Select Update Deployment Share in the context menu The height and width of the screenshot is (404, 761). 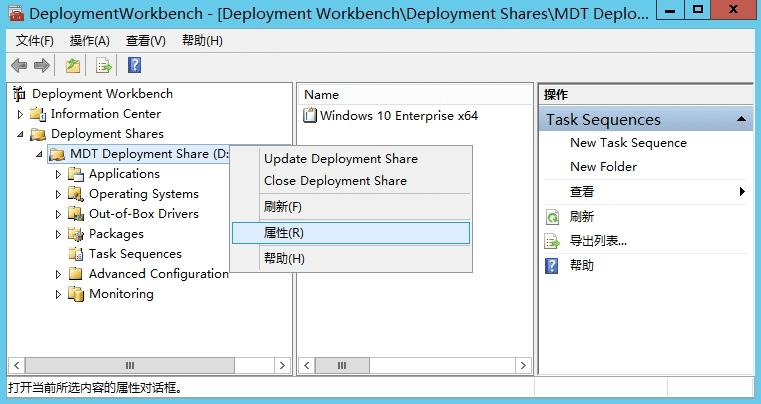tap(340, 159)
